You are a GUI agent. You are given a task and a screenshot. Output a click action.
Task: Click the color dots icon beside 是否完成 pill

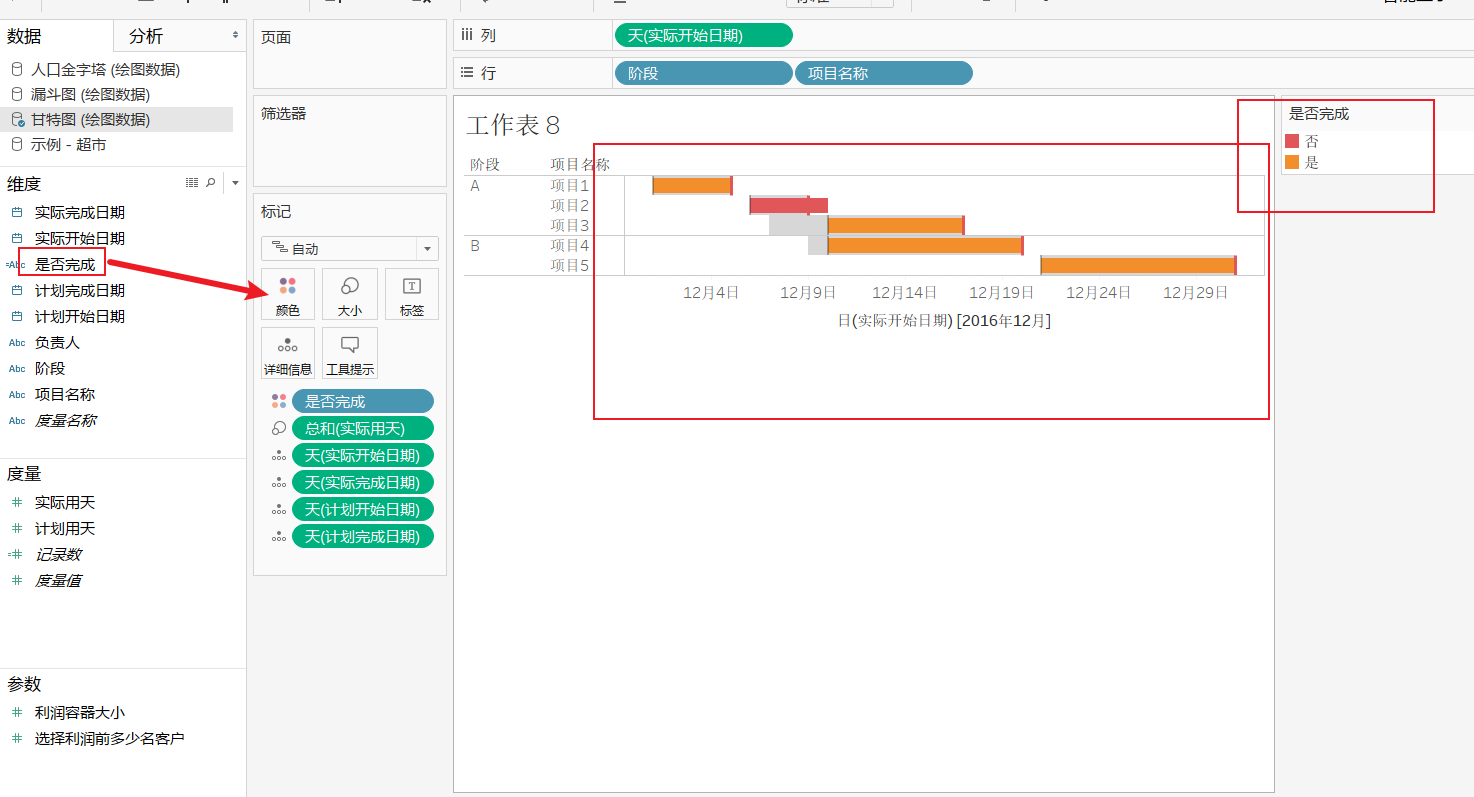(279, 401)
